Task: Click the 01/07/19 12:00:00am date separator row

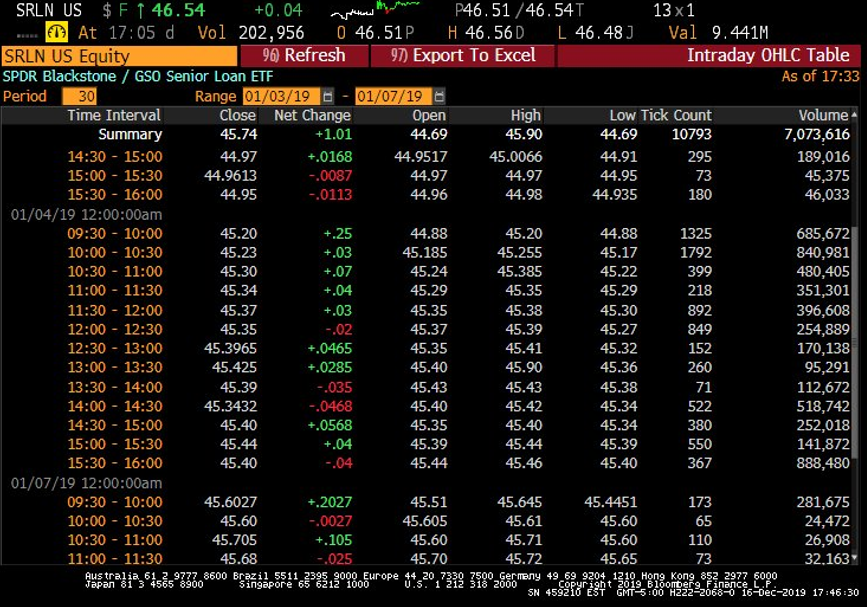Action: click(x=87, y=483)
